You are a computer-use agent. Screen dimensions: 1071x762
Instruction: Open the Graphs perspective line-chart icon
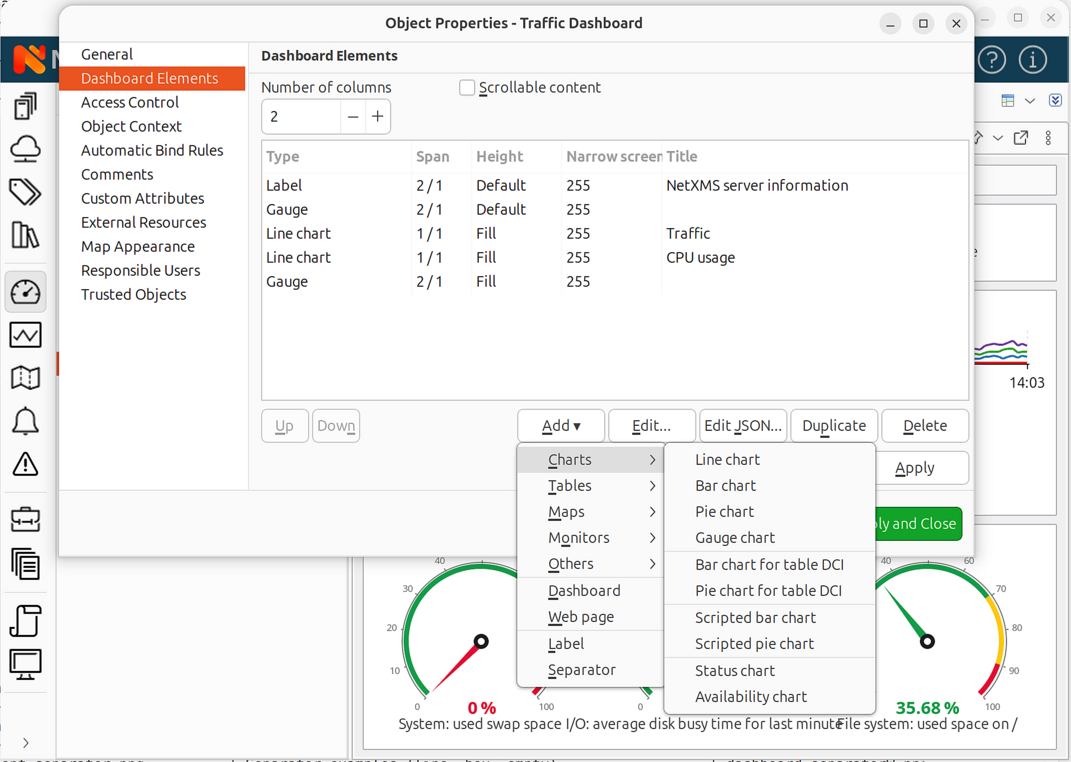tap(25, 334)
